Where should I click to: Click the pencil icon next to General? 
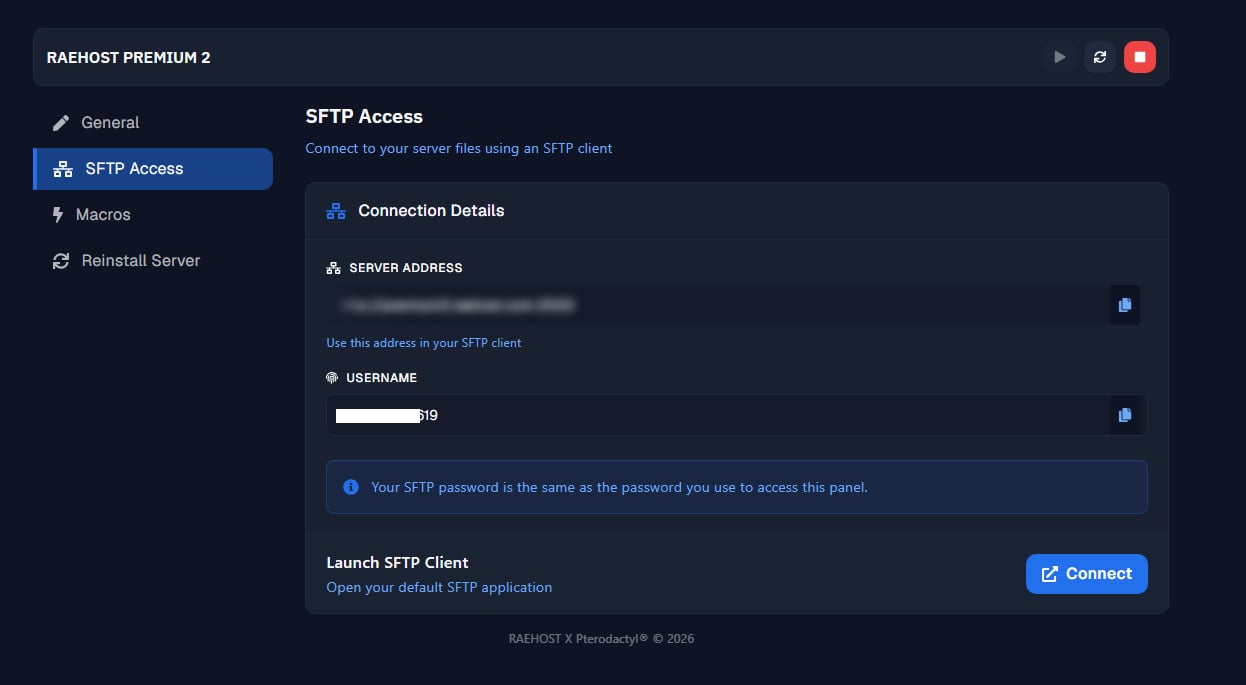[61, 123]
